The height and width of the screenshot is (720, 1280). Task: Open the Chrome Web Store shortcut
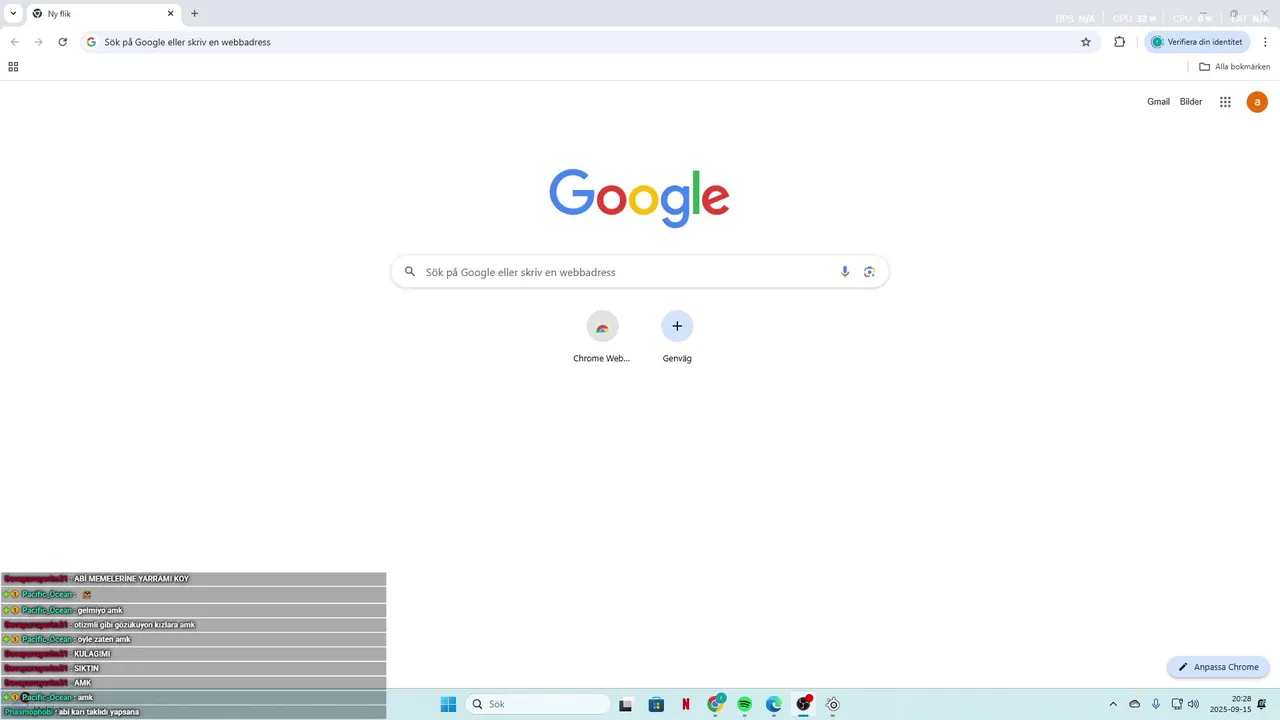(602, 326)
